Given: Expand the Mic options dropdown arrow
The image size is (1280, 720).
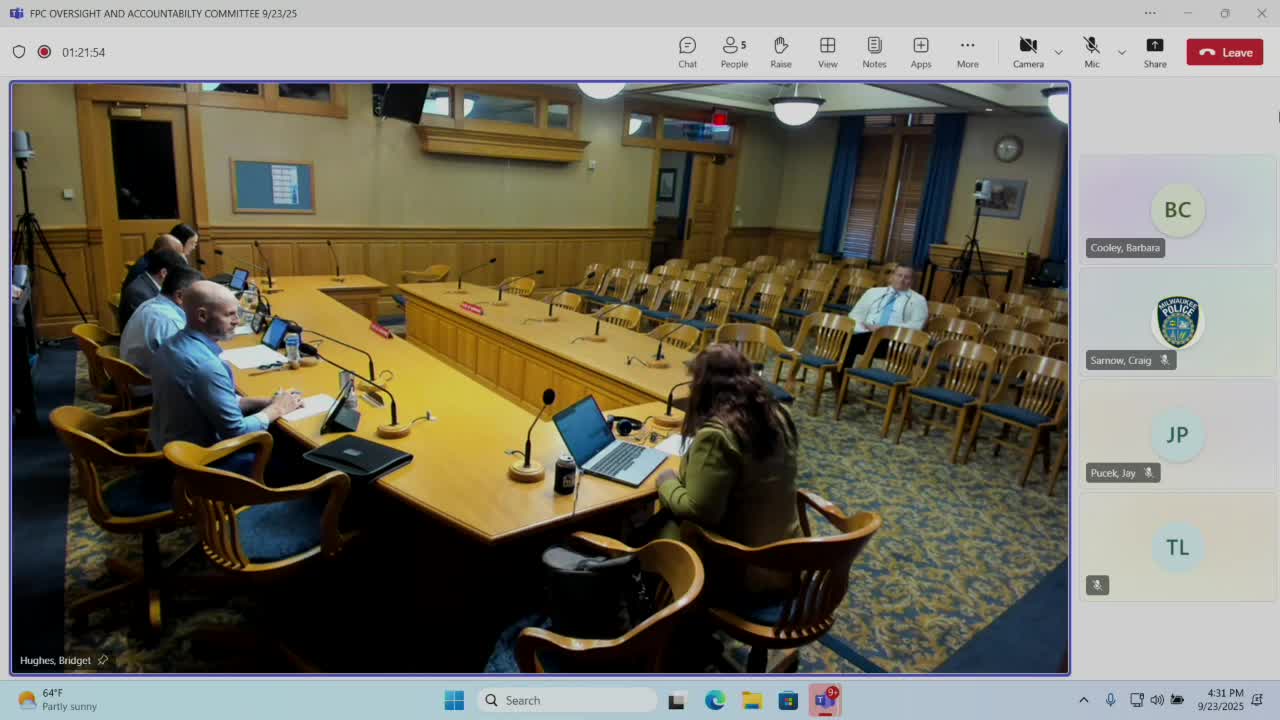Looking at the screenshot, I should tap(1121, 52).
